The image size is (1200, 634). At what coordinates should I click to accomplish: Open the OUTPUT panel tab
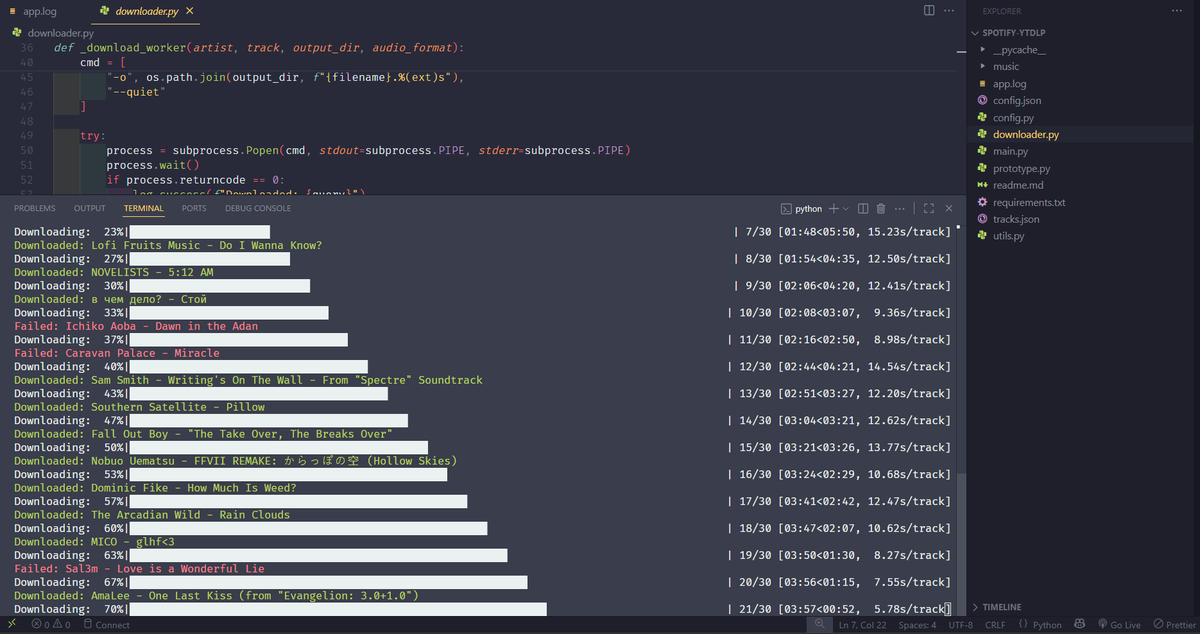point(89,208)
